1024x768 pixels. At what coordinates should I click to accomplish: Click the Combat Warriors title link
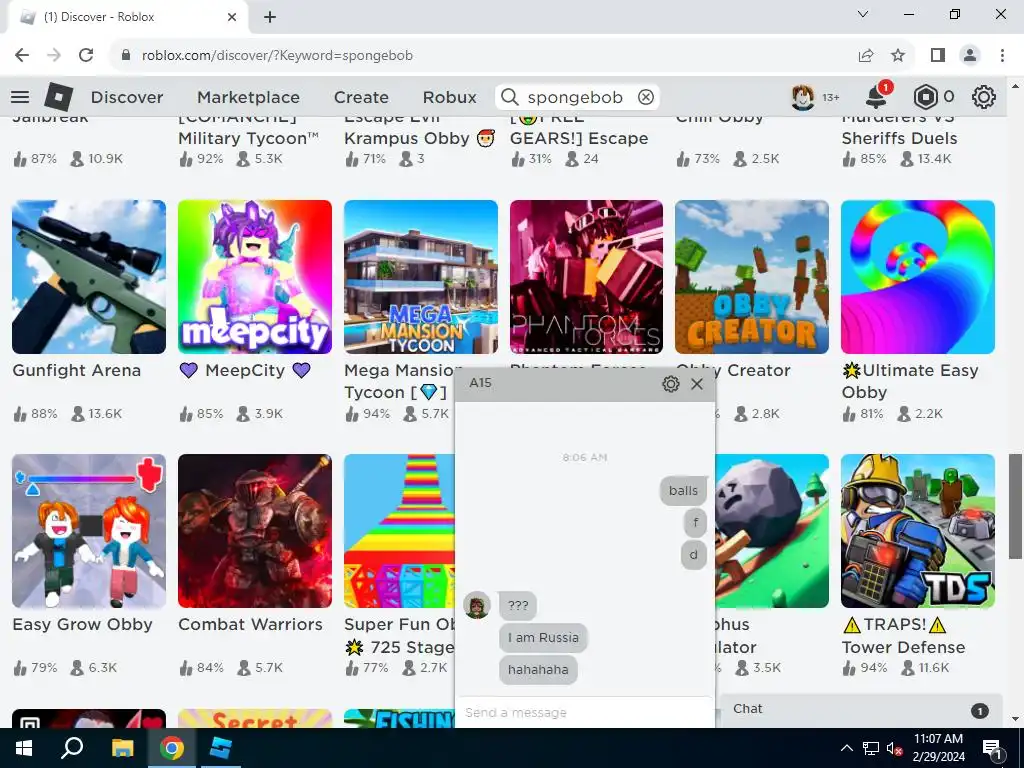[x=250, y=624]
